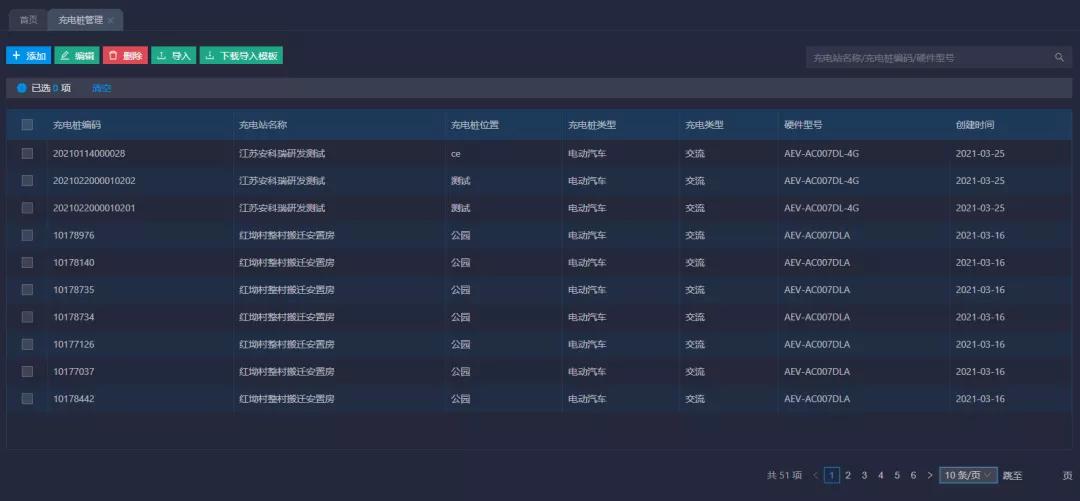This screenshot has width=1080, height=501.
Task: Go to the next page arrow
Action: tap(930, 475)
